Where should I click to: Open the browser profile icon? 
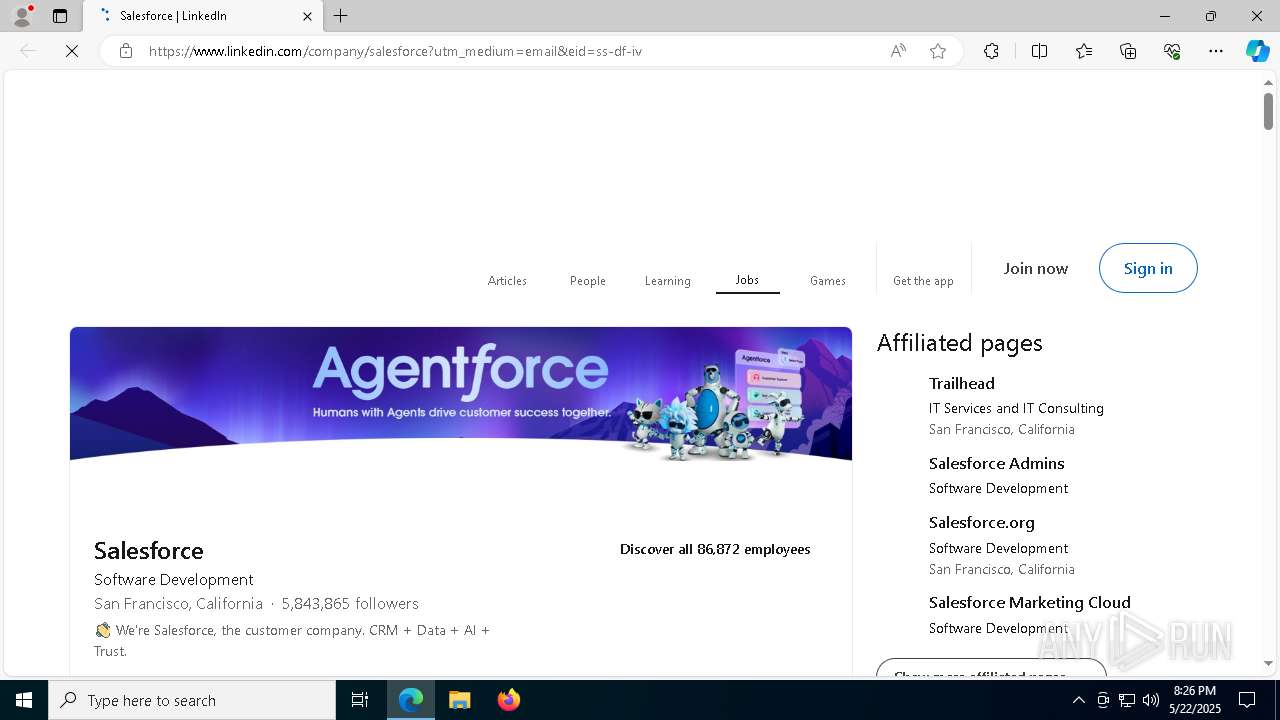tap(22, 16)
